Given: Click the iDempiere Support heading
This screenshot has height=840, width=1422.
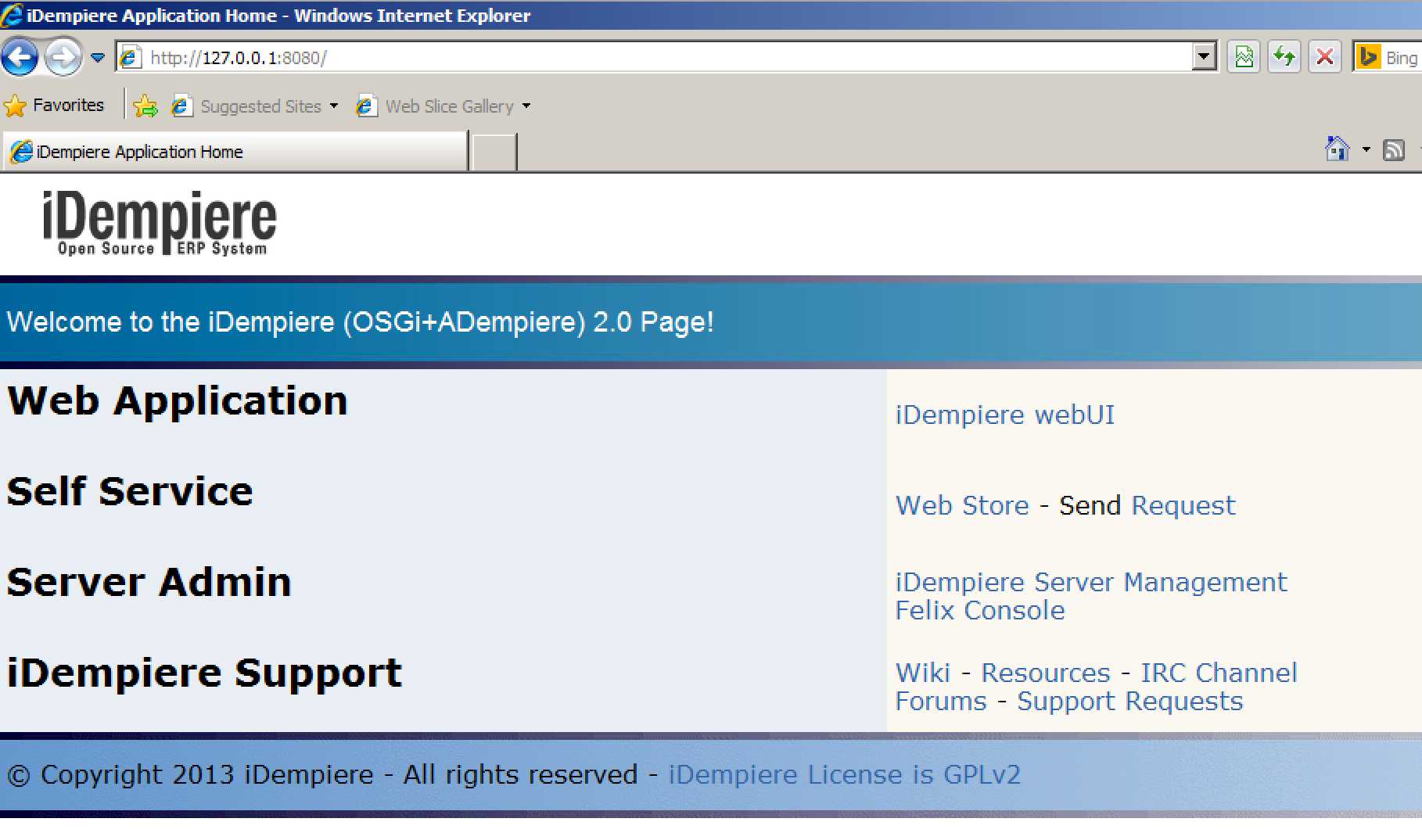Looking at the screenshot, I should click(204, 673).
